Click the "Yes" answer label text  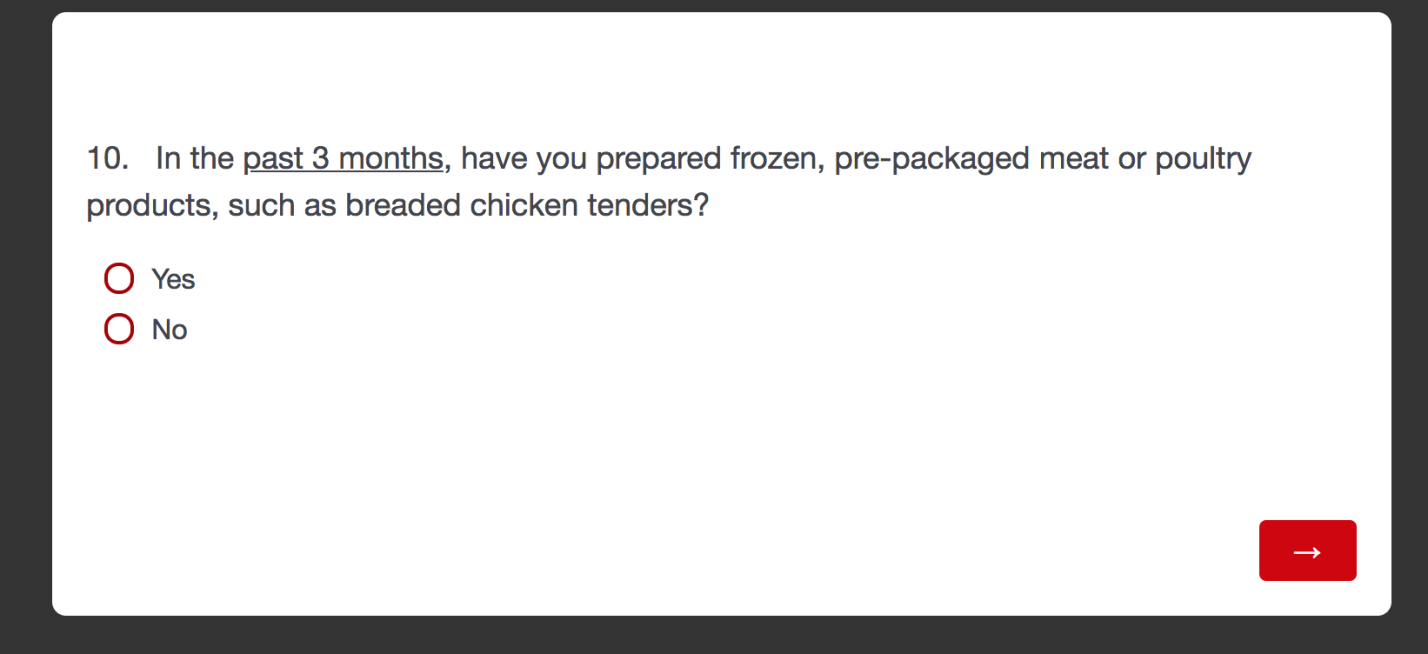coord(173,279)
